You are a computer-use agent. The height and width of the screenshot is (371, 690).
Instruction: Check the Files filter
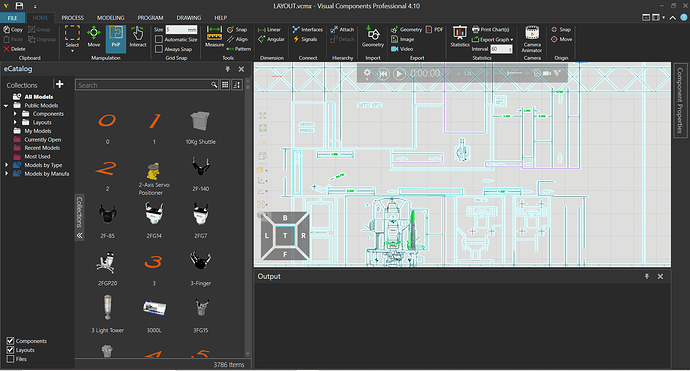click(10, 359)
